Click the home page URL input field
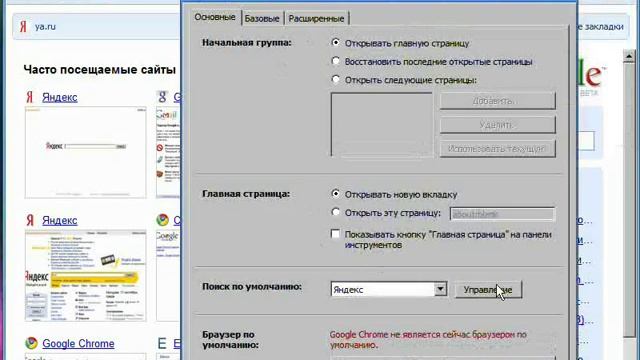Screen dimensions: 640x360 (x=502, y=214)
